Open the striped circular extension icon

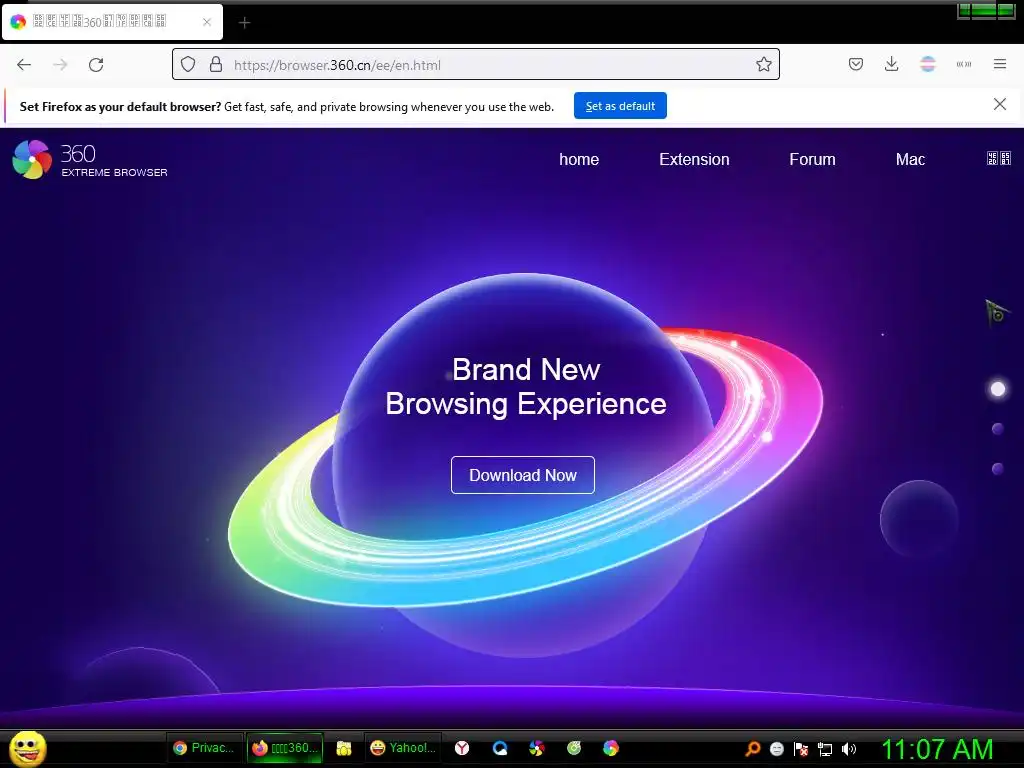coord(928,64)
